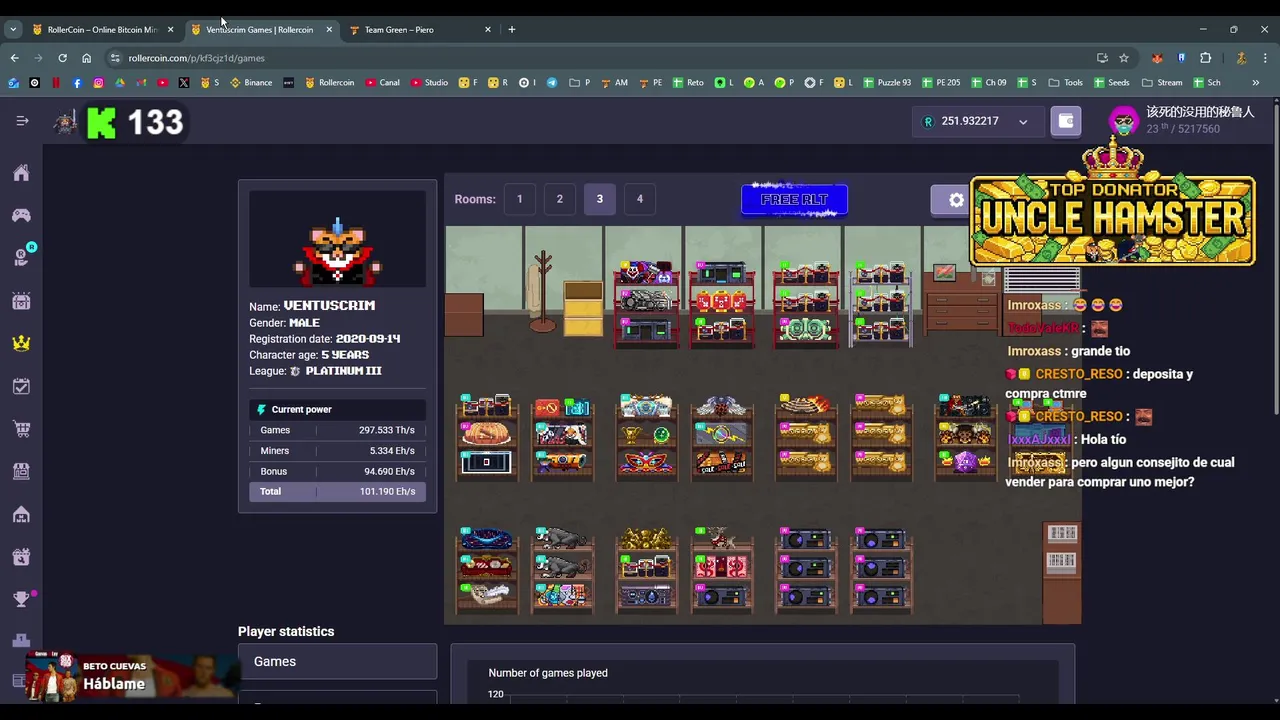This screenshot has height=720, width=1280.
Task: Open the Google Drive bookmark icon
Action: tap(119, 83)
